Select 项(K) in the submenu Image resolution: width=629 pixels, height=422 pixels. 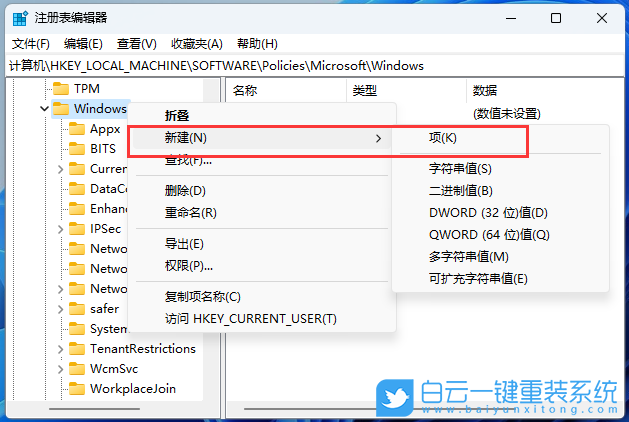500,138
